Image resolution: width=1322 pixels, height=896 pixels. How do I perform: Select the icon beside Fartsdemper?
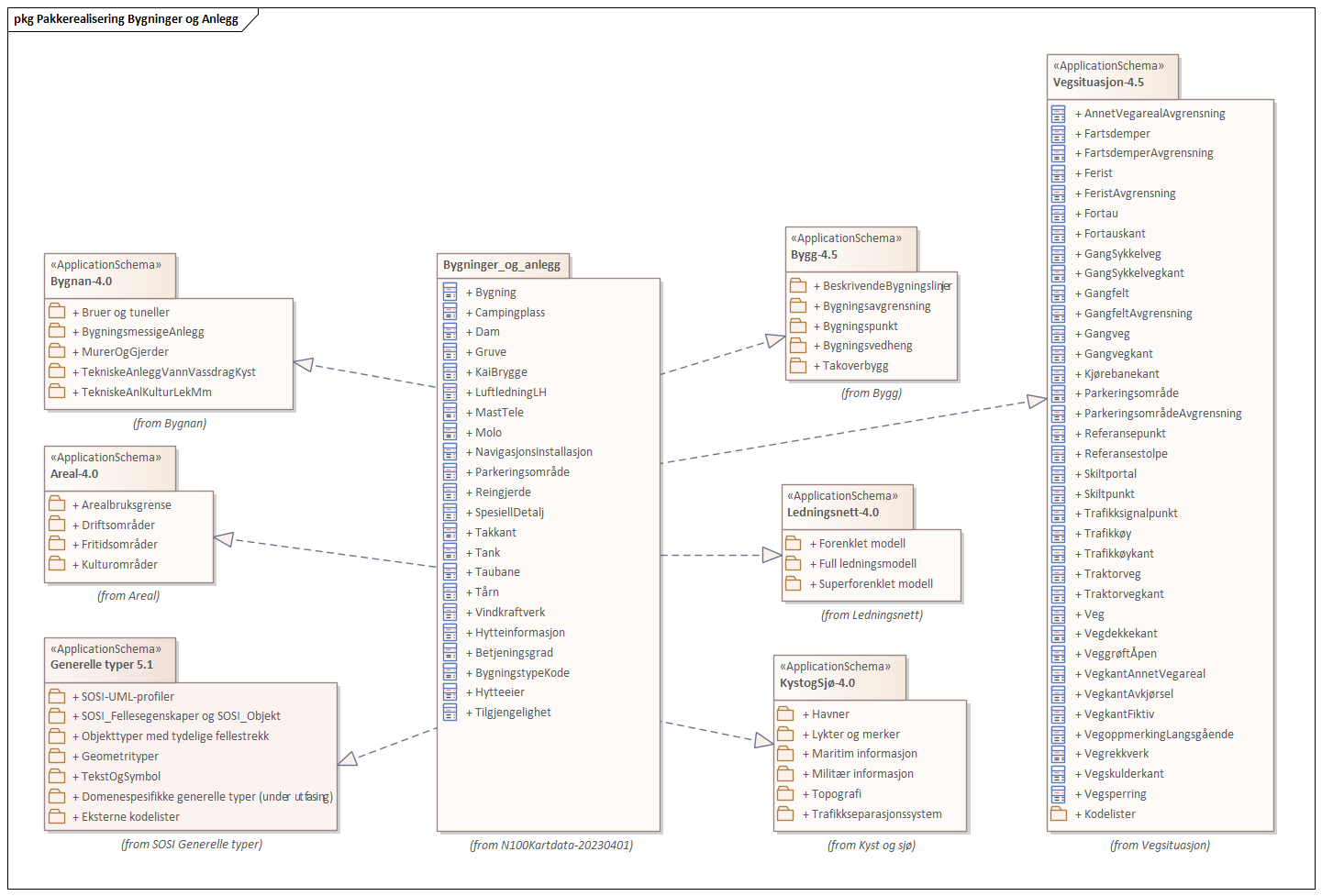click(x=1059, y=133)
